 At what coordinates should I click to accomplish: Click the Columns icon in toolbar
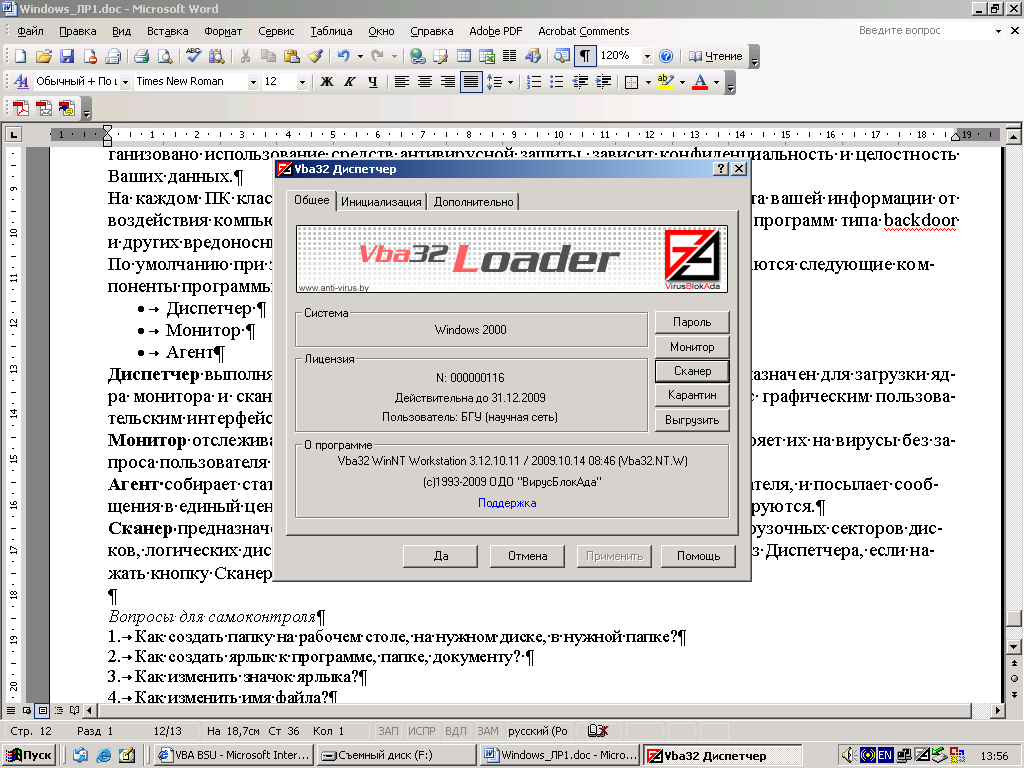click(509, 56)
